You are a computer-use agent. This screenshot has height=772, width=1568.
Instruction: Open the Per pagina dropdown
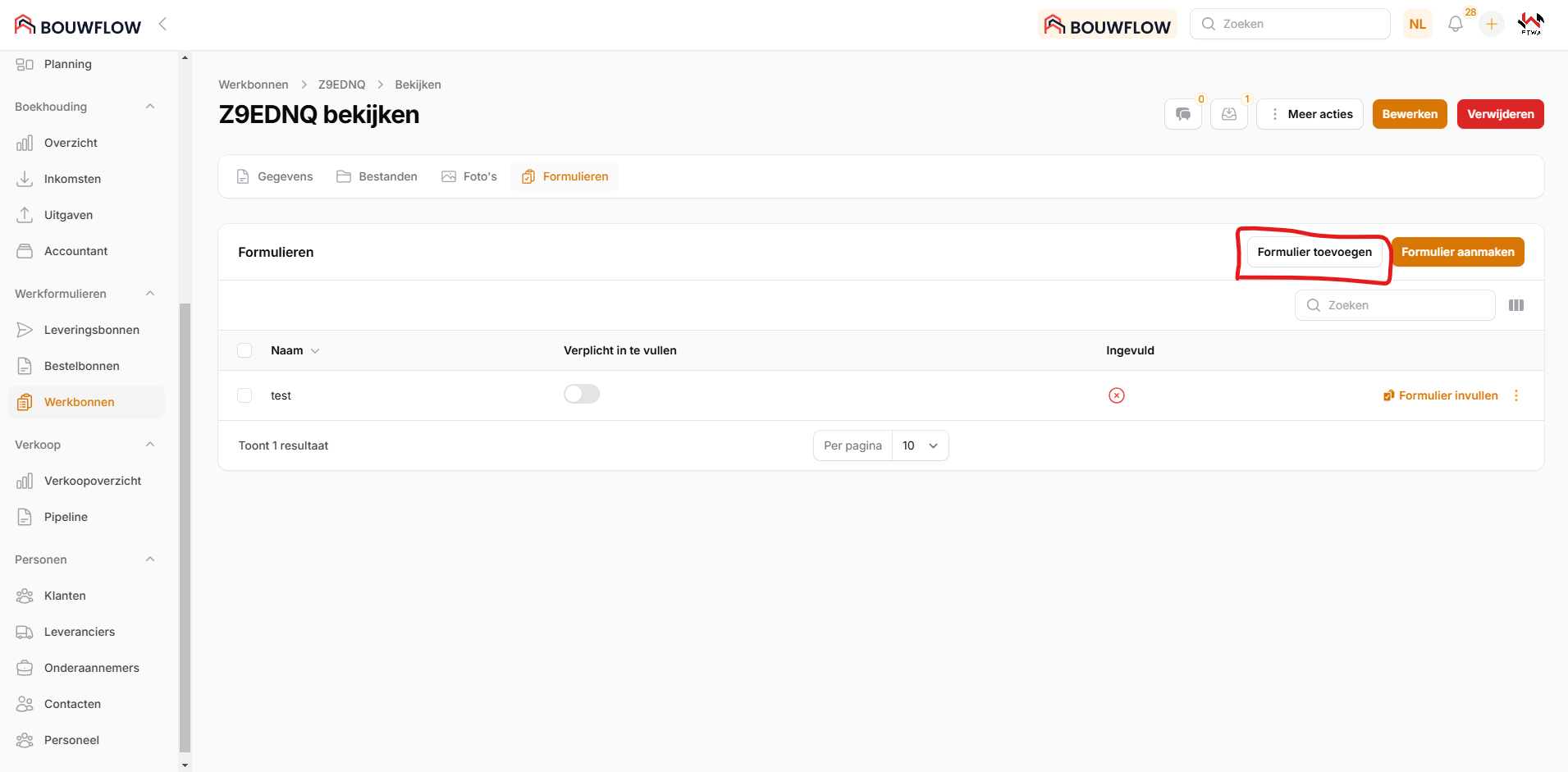(x=920, y=445)
